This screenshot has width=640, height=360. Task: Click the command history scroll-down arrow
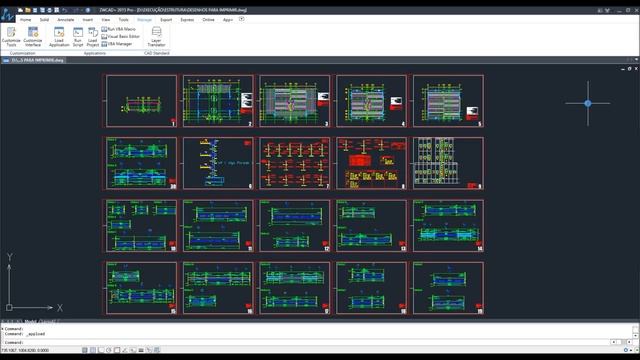636,336
